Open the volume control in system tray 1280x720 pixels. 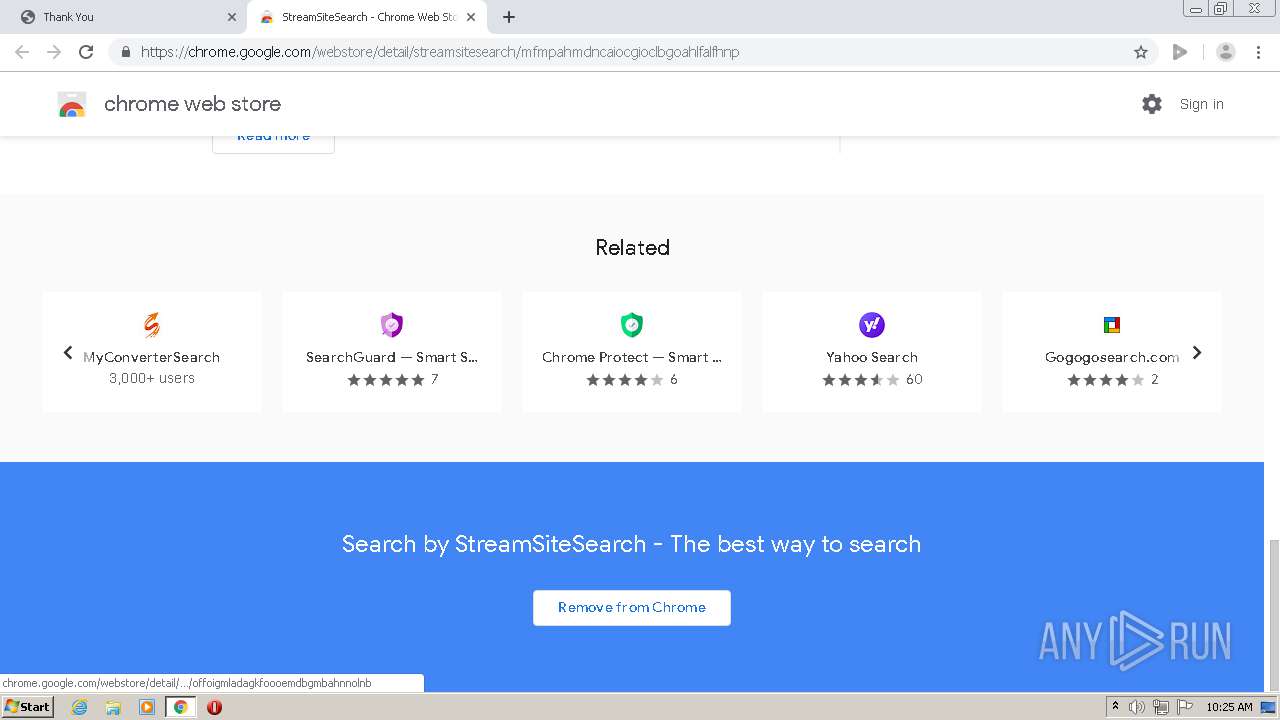pos(1137,707)
